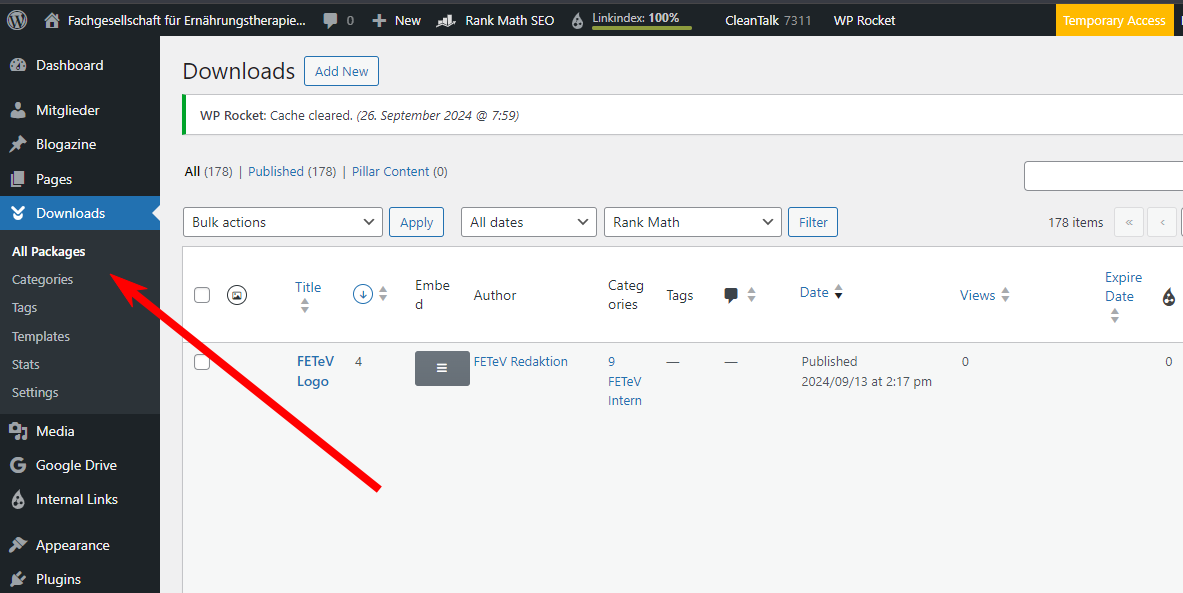
Task: Click the Appearance brush icon
Action: point(18,545)
